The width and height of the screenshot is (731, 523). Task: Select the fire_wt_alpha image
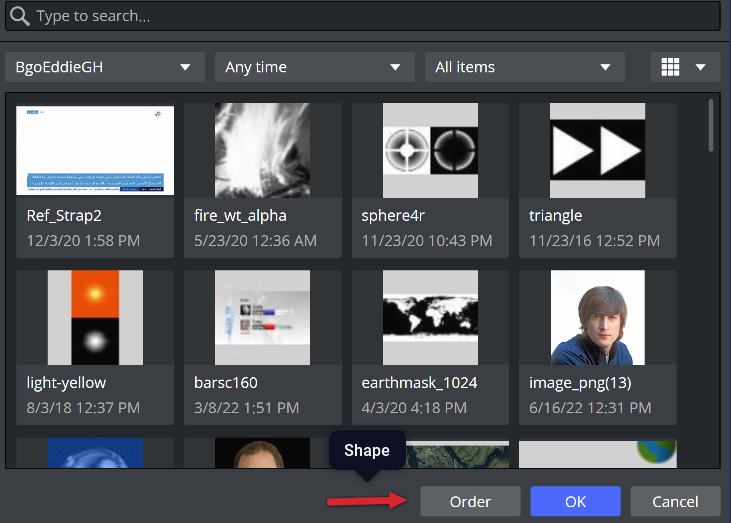pos(263,150)
